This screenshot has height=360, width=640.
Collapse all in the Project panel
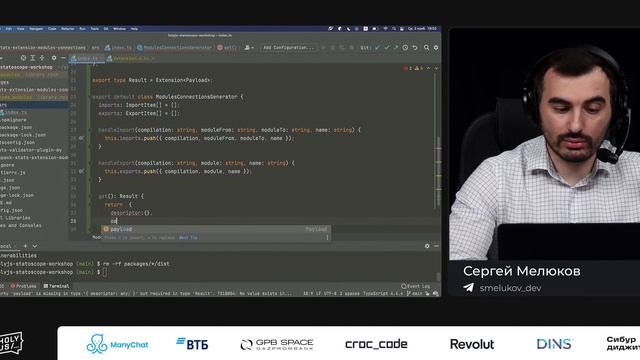click(x=42, y=58)
